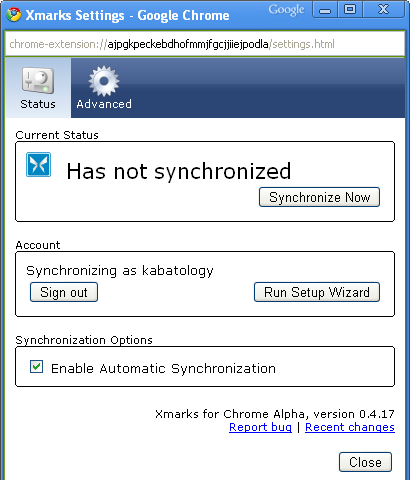Click the 'Enable Automatic Synchronization' label text
The image size is (410, 480).
163,369
